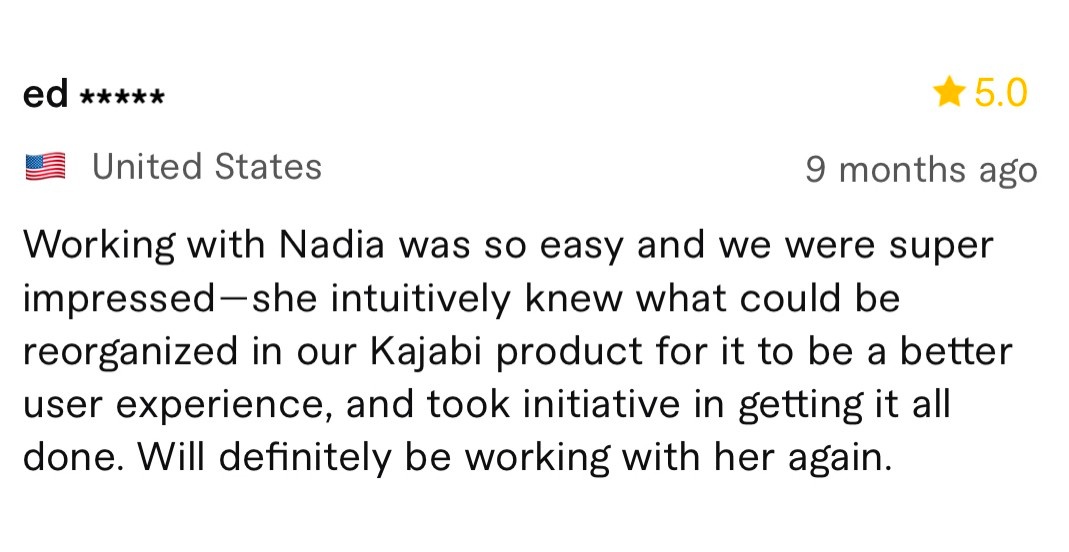
Task: Click the masked asterisks after the username
Action: click(122, 97)
